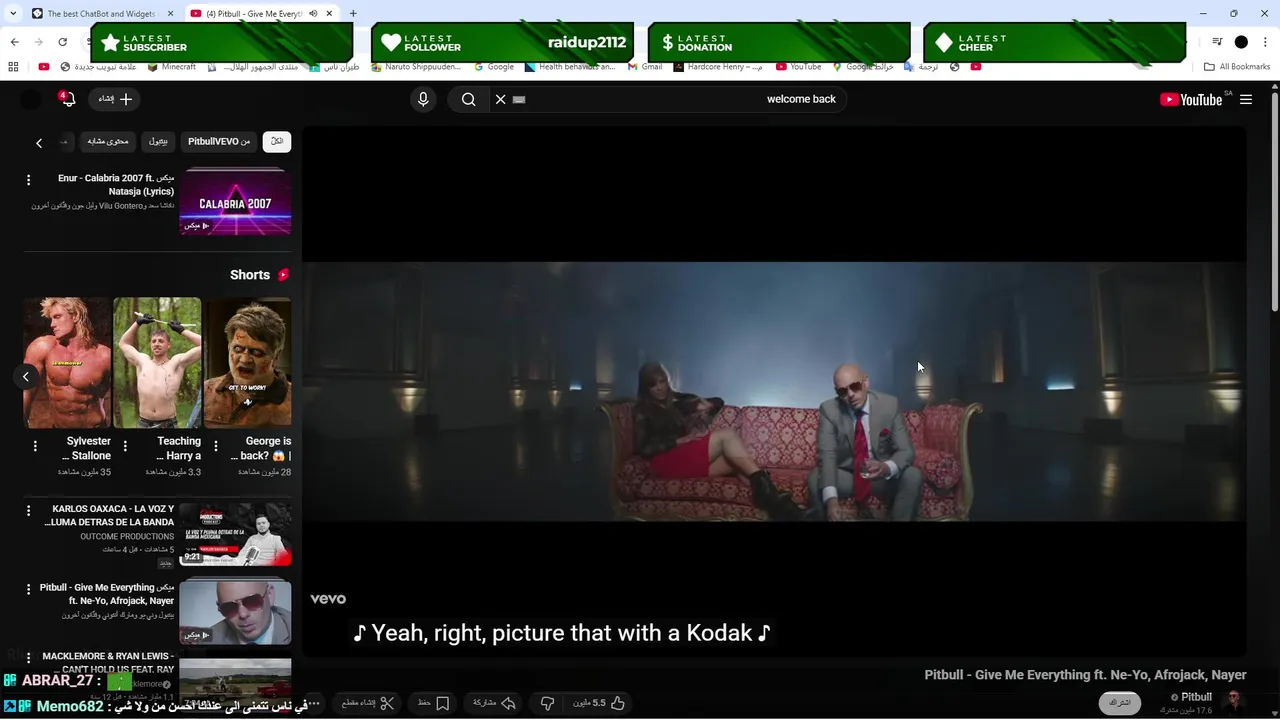
Task: Open Chrome three-dot menu
Action: [x=1264, y=42]
